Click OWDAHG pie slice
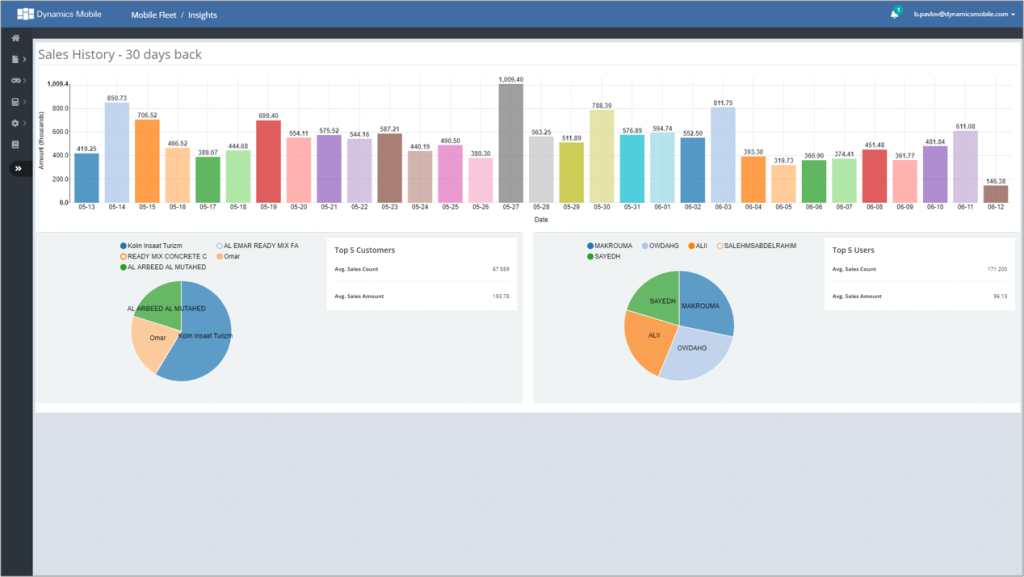This screenshot has height=577, width=1024. 696,354
